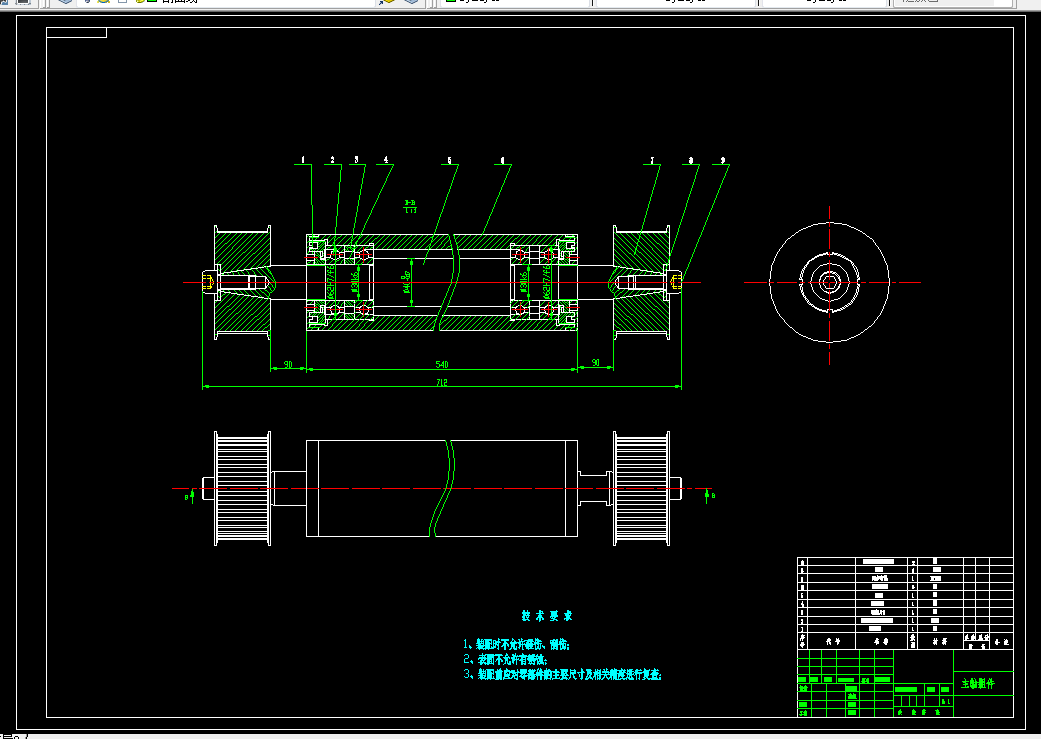
Task: Select the 540 length dimension text
Action: coord(441,365)
